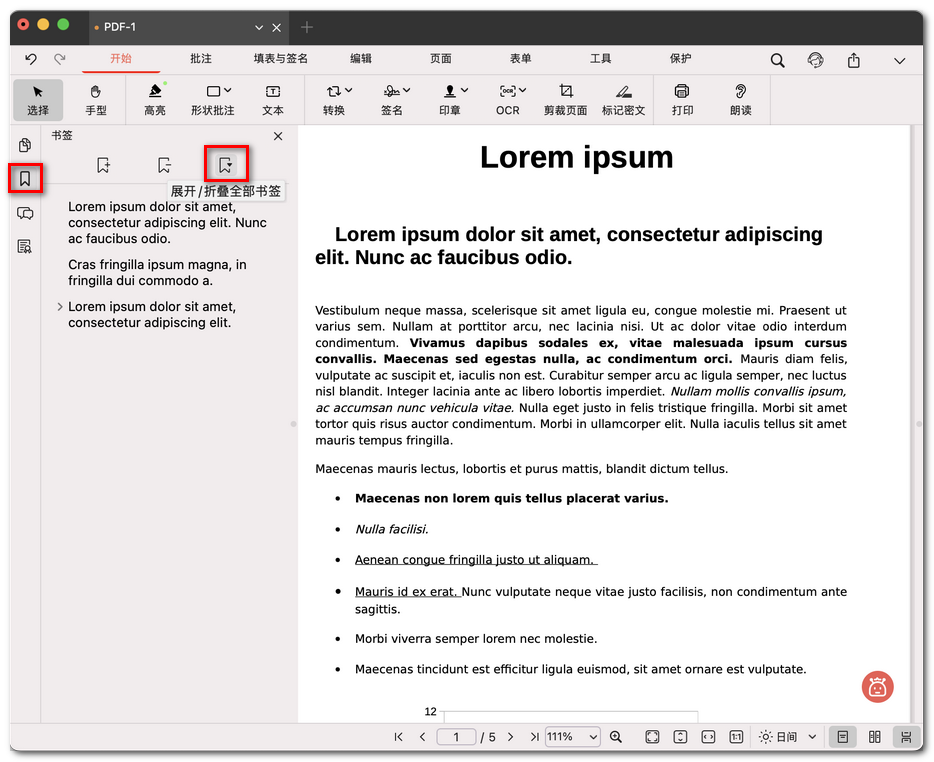Click the 打印 print button

682,99
